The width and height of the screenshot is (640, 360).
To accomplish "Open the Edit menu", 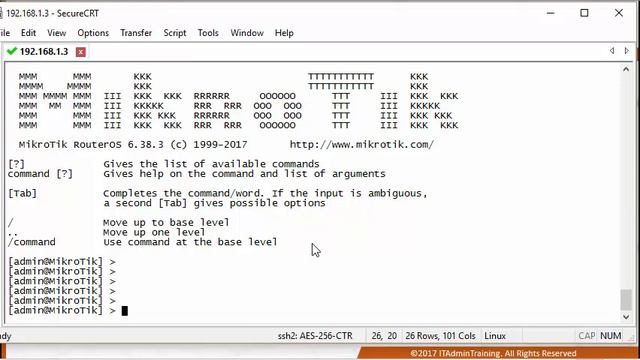I will [x=28, y=33].
